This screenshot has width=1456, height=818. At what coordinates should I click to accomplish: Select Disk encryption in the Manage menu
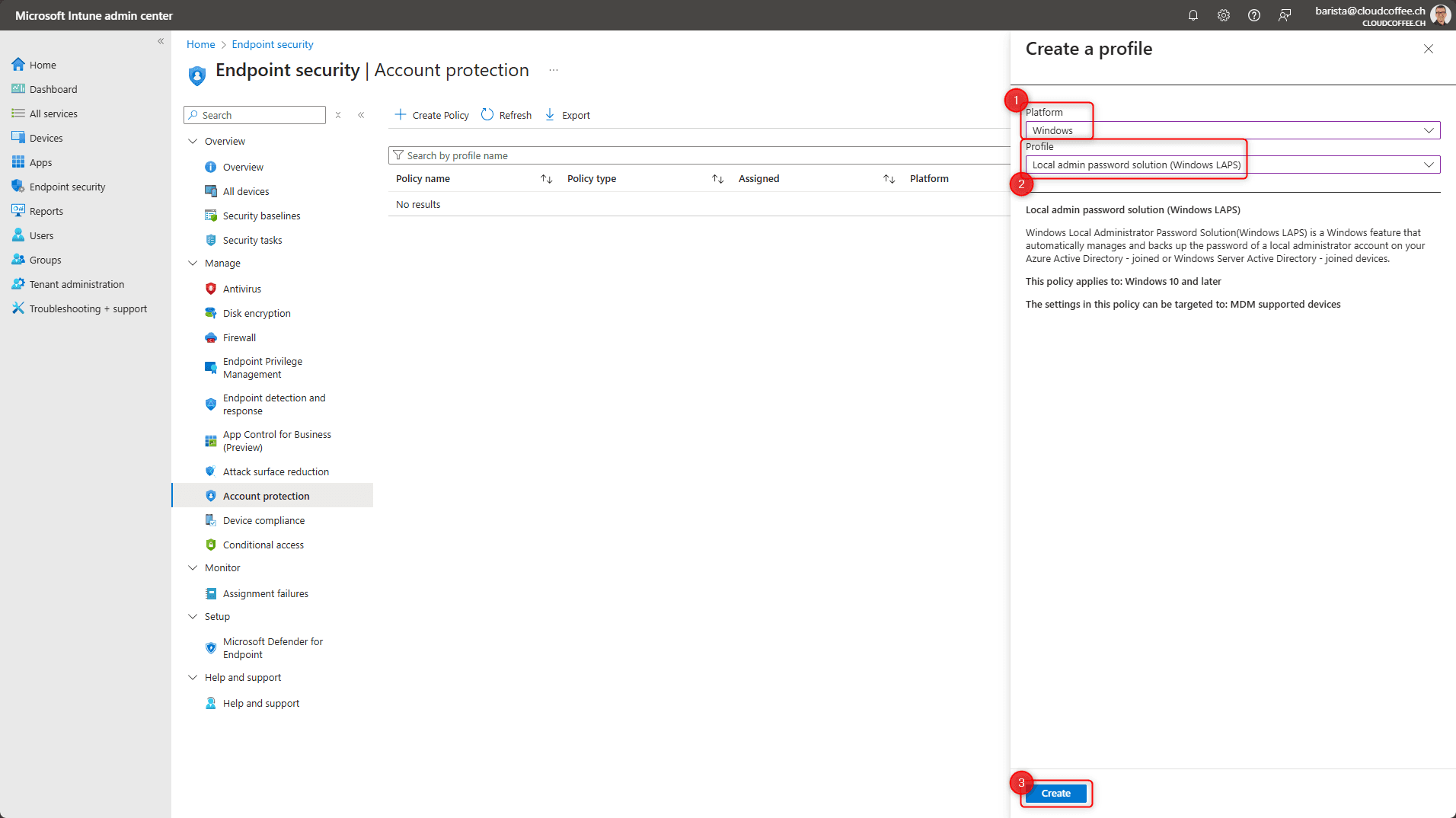click(256, 313)
